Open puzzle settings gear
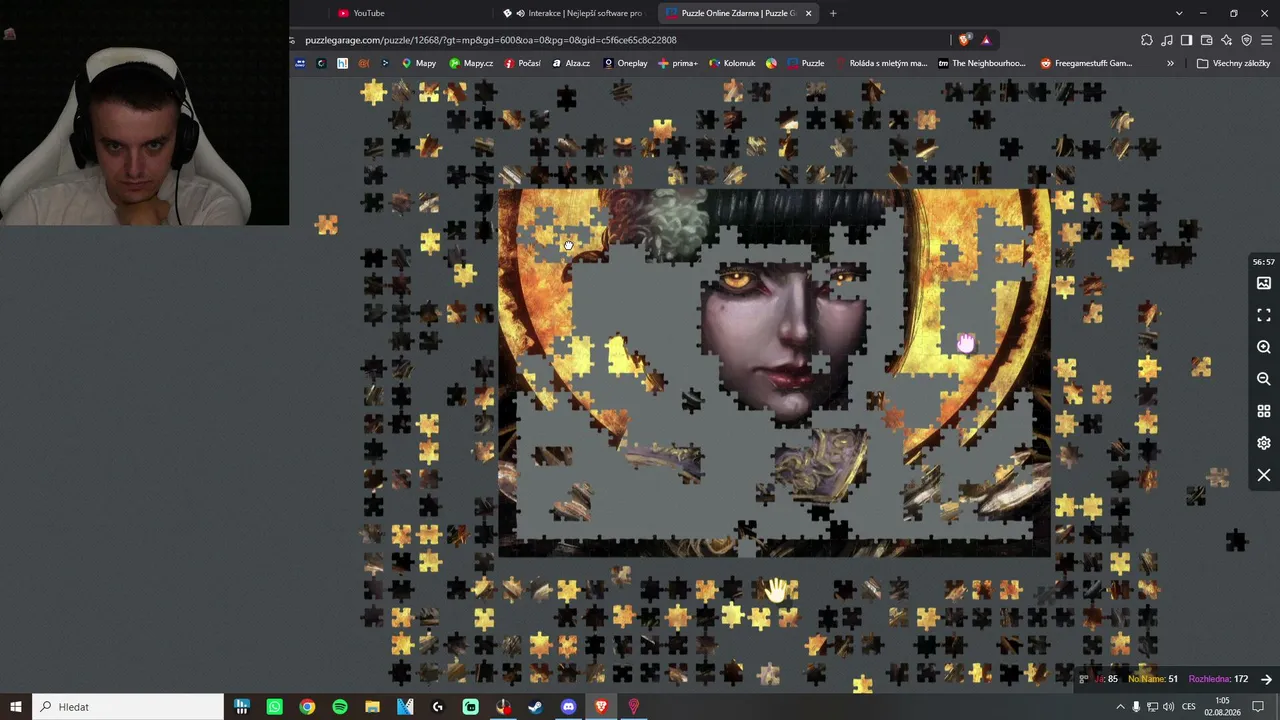This screenshot has width=1280, height=720. 1264,443
